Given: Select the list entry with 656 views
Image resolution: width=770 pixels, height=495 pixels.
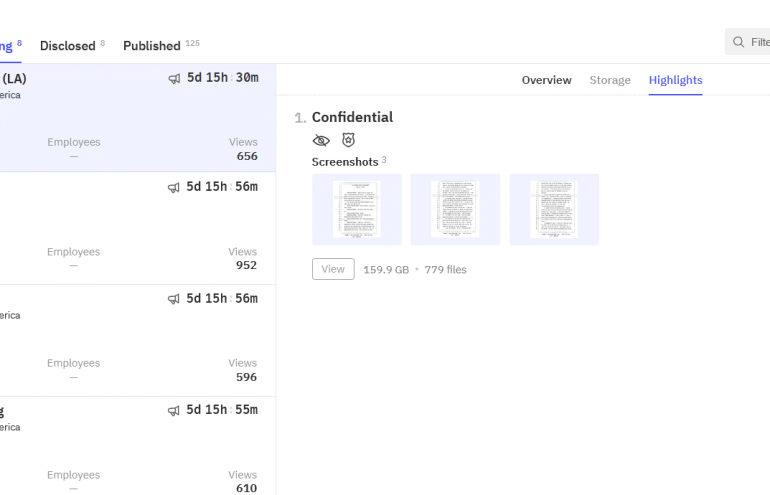Looking at the screenshot, I should tap(130, 118).
